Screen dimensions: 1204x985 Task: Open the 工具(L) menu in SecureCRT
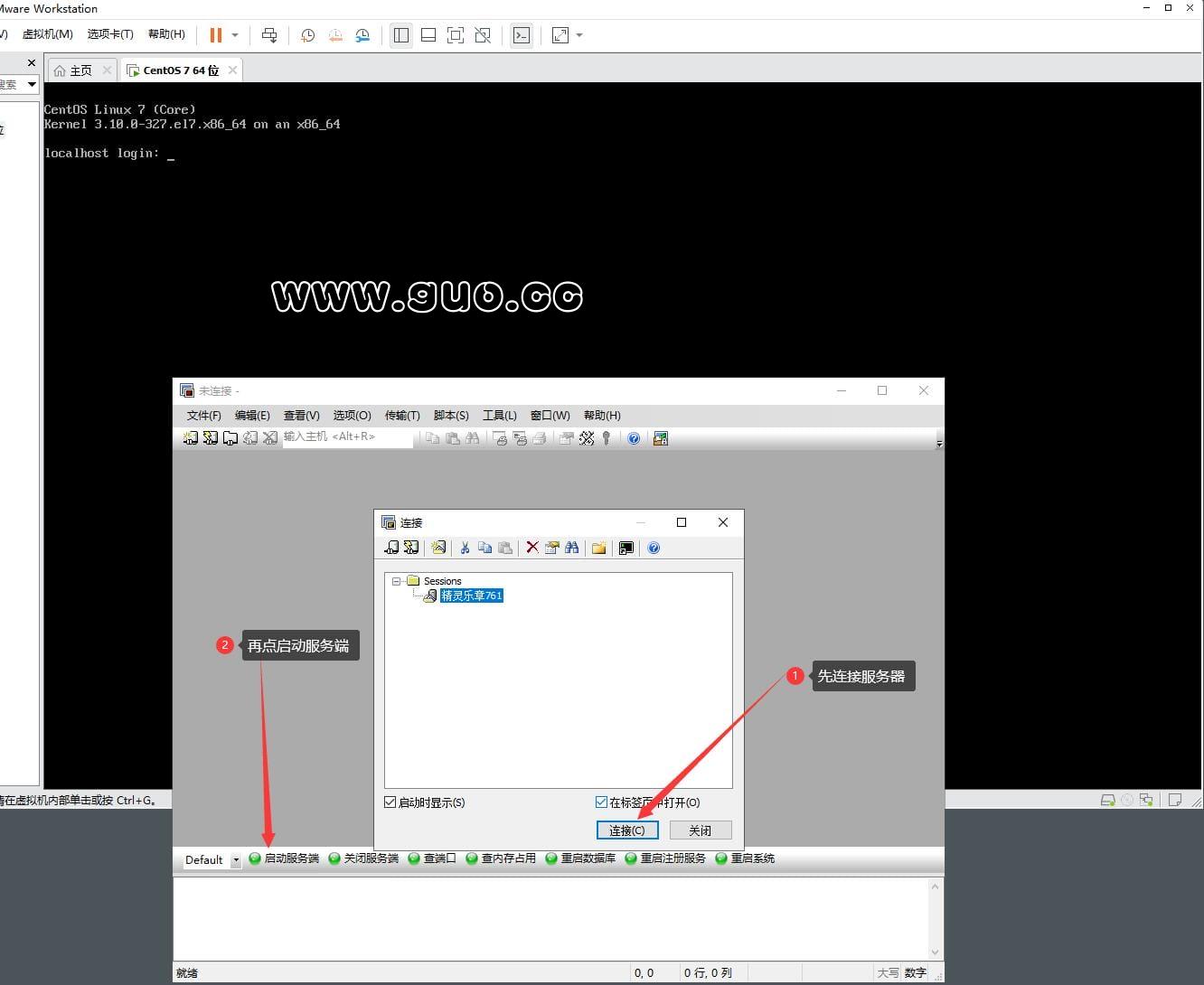click(499, 415)
